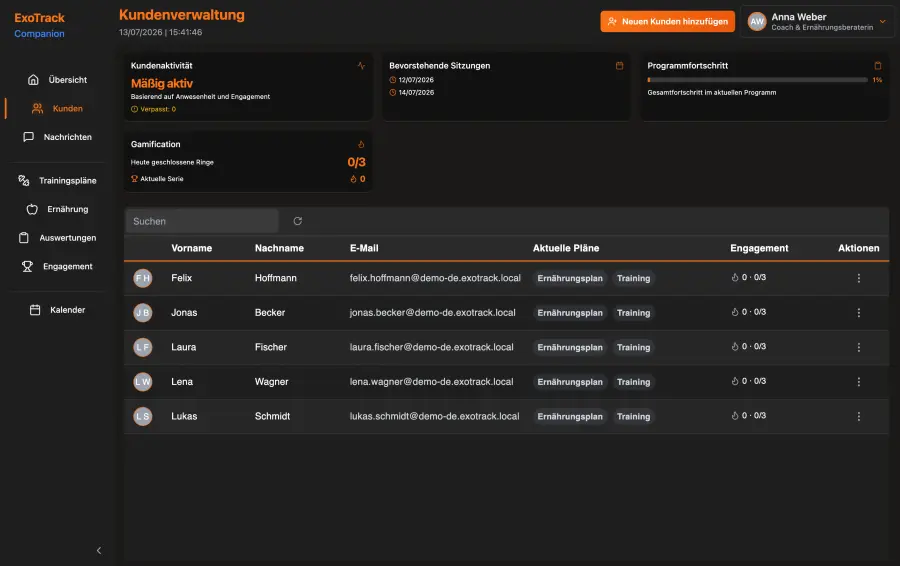Click Laura Fischer's LF avatar

pyautogui.click(x=143, y=347)
